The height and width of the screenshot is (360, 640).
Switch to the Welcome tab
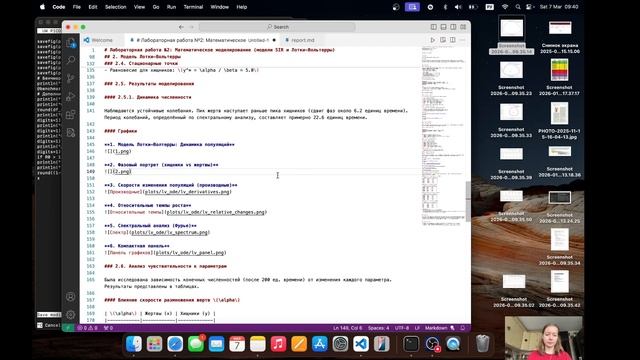click(x=102, y=40)
